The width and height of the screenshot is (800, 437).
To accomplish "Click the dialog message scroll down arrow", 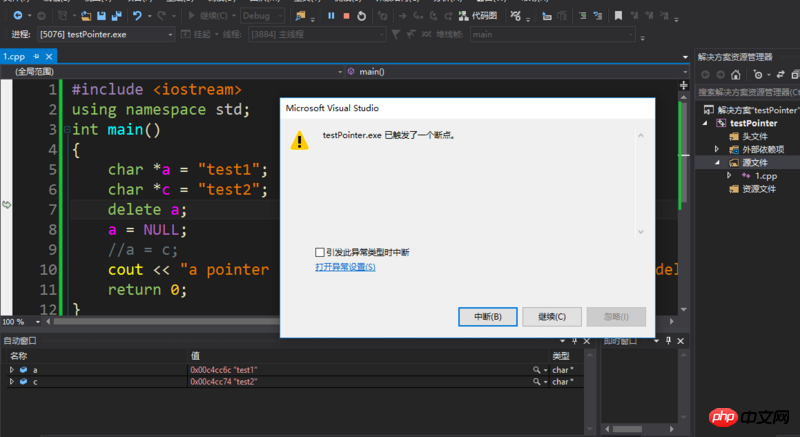I will point(641,232).
